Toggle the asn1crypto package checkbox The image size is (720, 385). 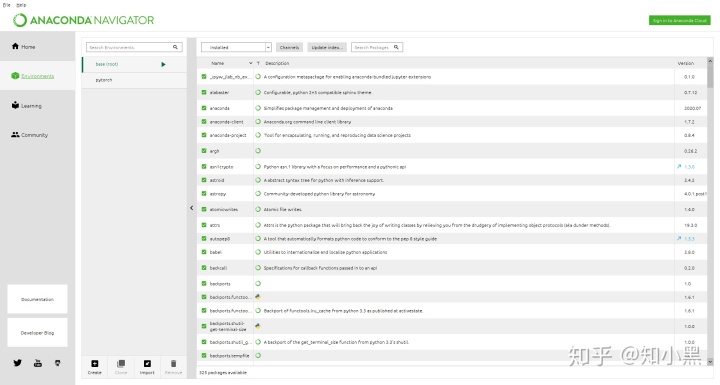[x=204, y=167]
